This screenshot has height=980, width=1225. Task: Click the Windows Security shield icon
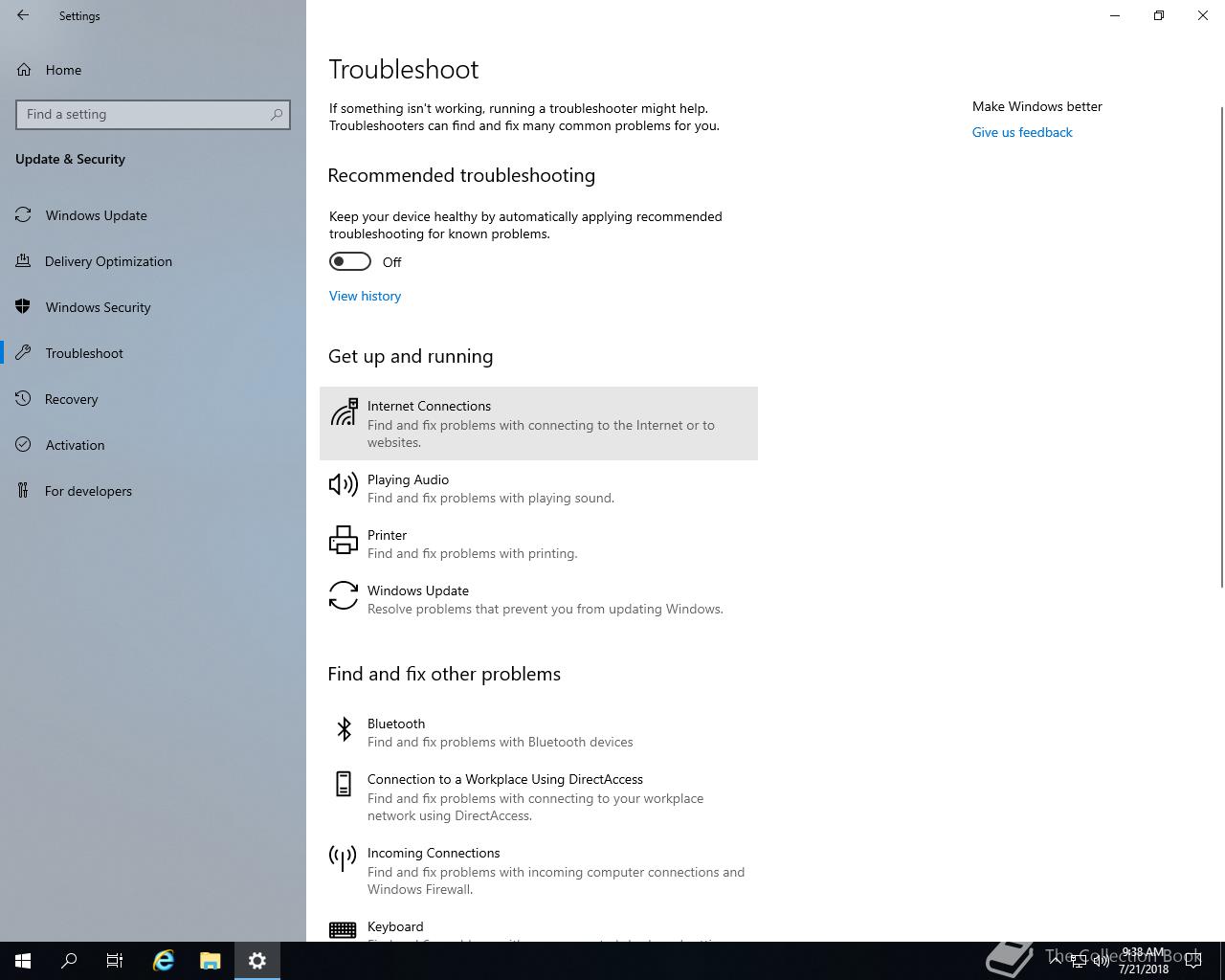click(x=23, y=307)
